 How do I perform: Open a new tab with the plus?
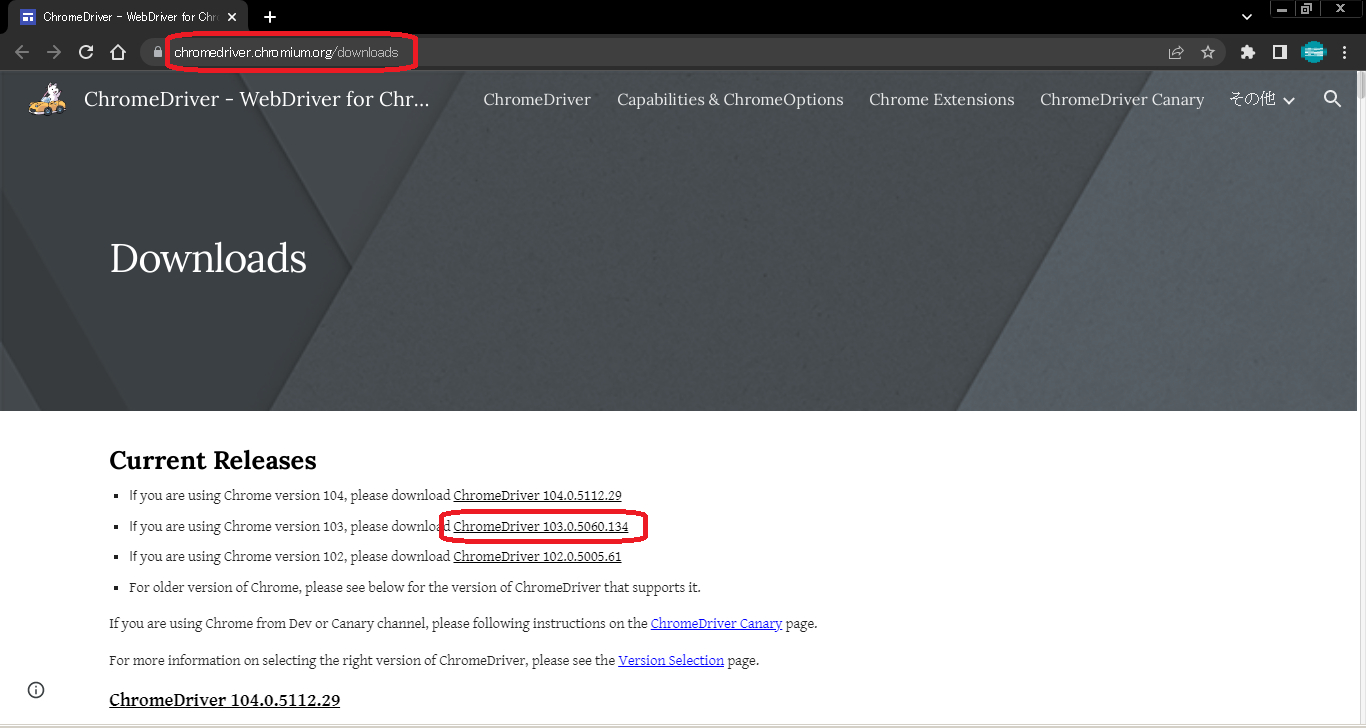270,17
